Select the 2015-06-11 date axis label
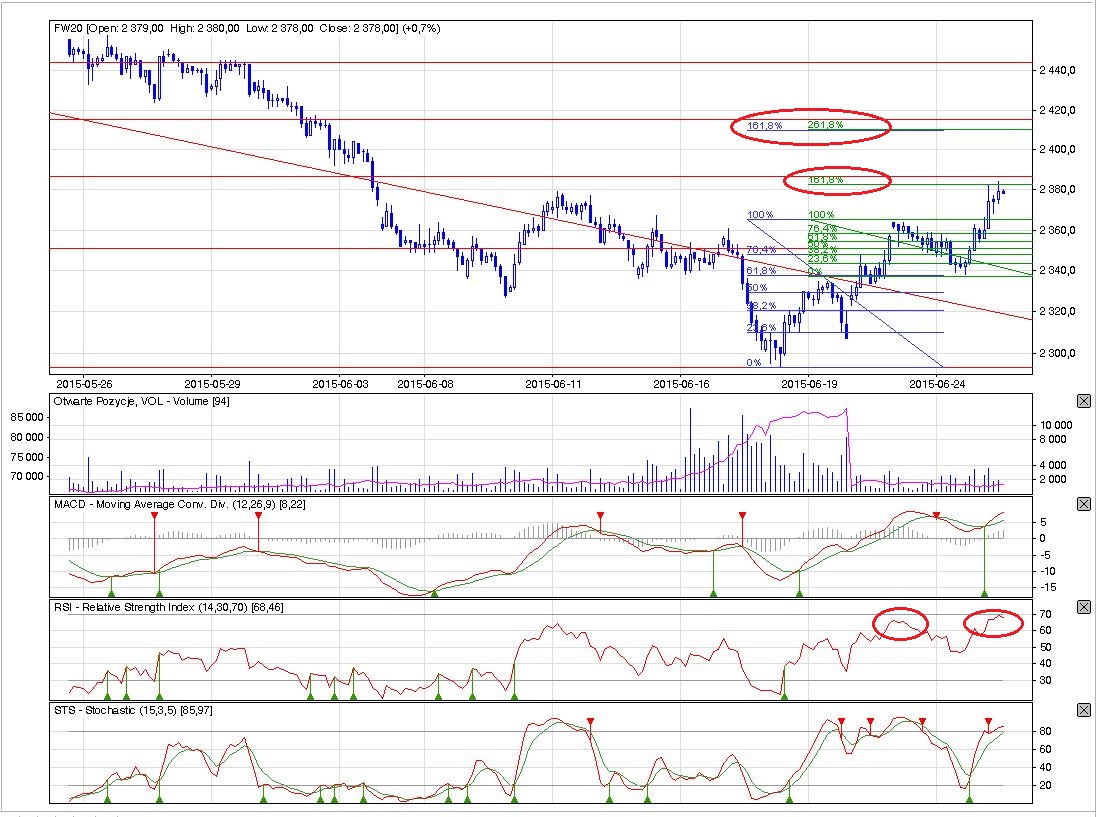 [x=553, y=383]
